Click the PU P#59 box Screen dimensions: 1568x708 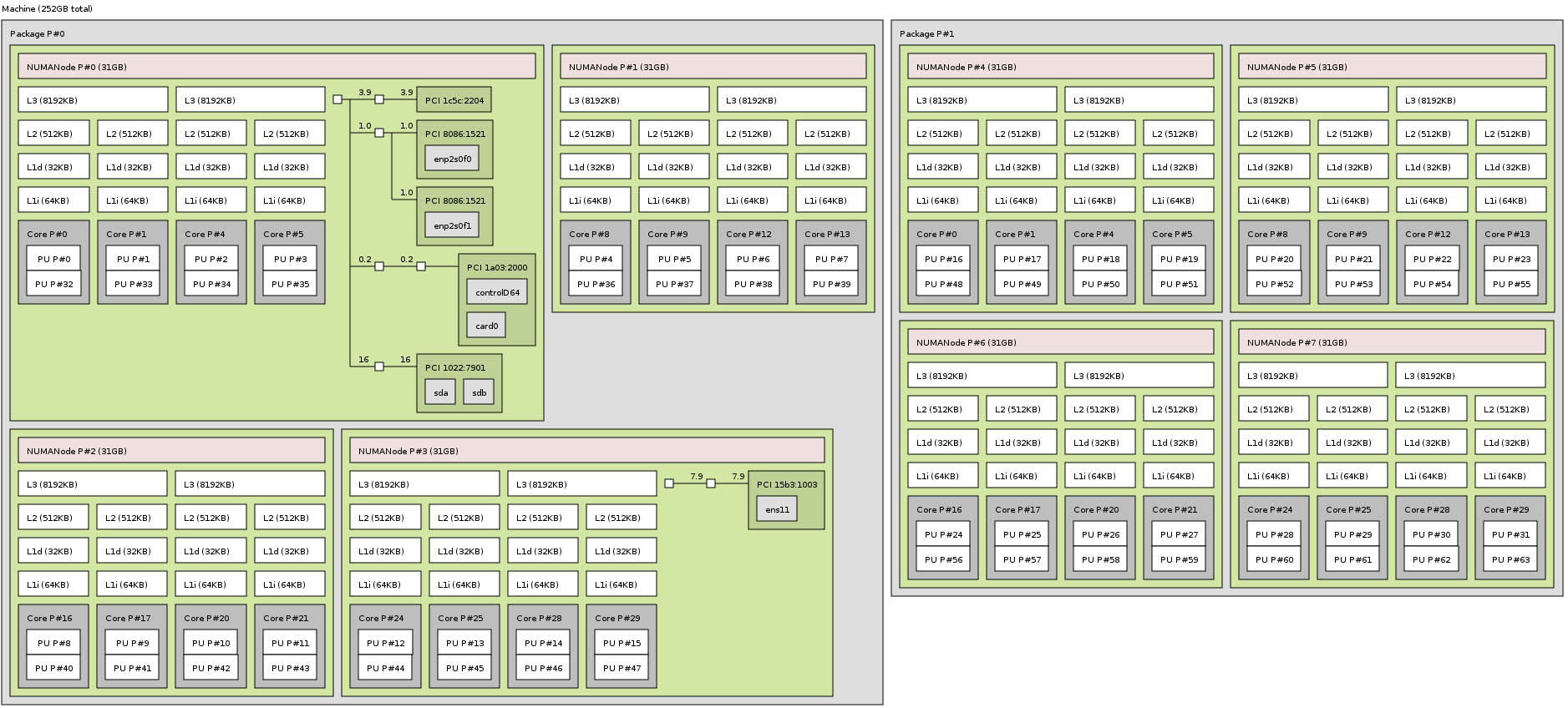1179,559
